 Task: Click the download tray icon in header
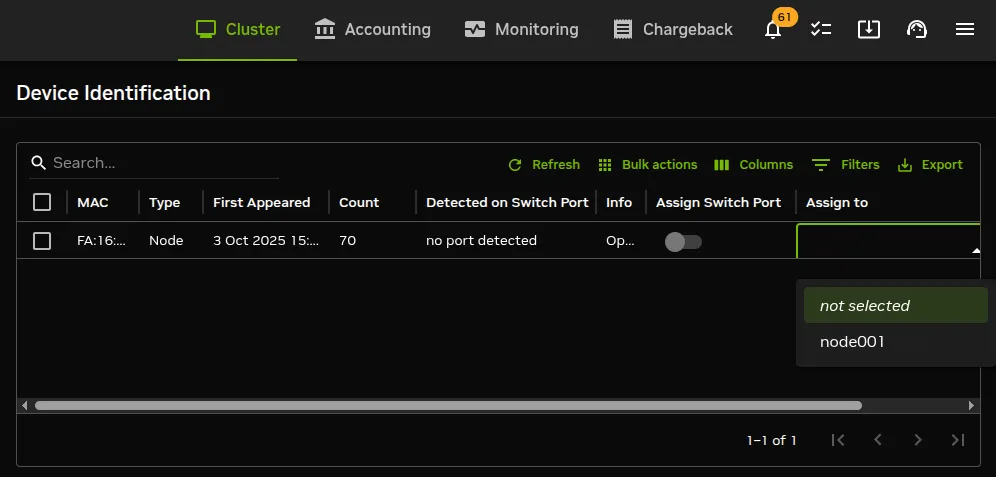pos(868,29)
